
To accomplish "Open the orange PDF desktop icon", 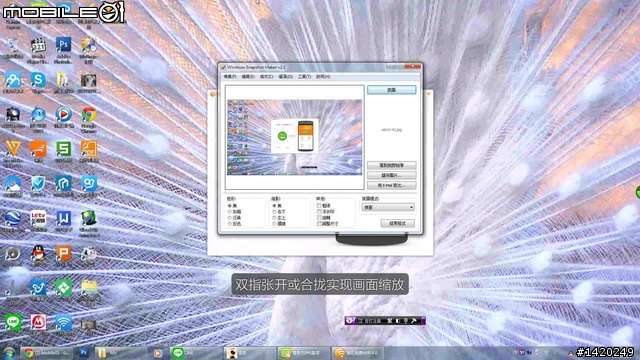I will (89, 149).
